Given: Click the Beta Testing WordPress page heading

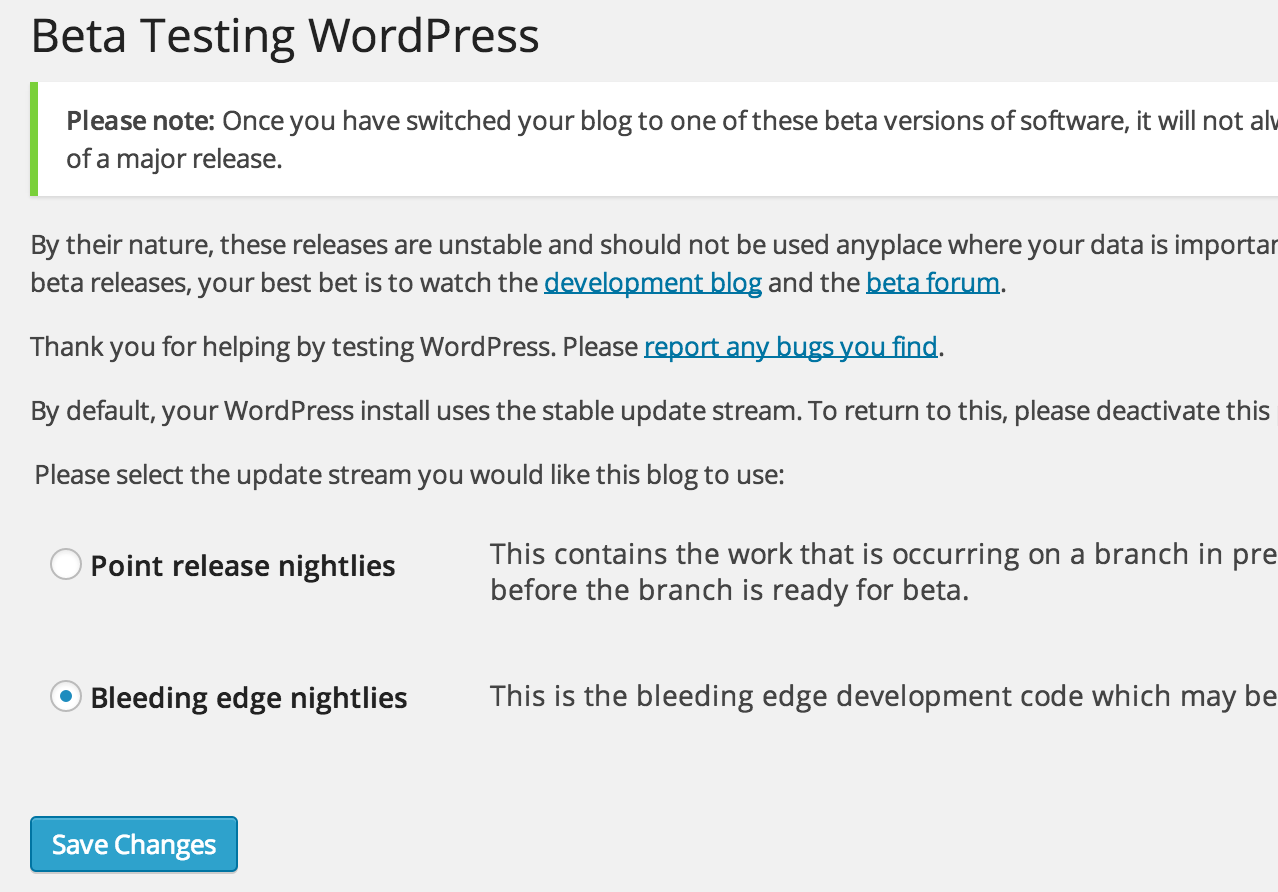Looking at the screenshot, I should [285, 36].
